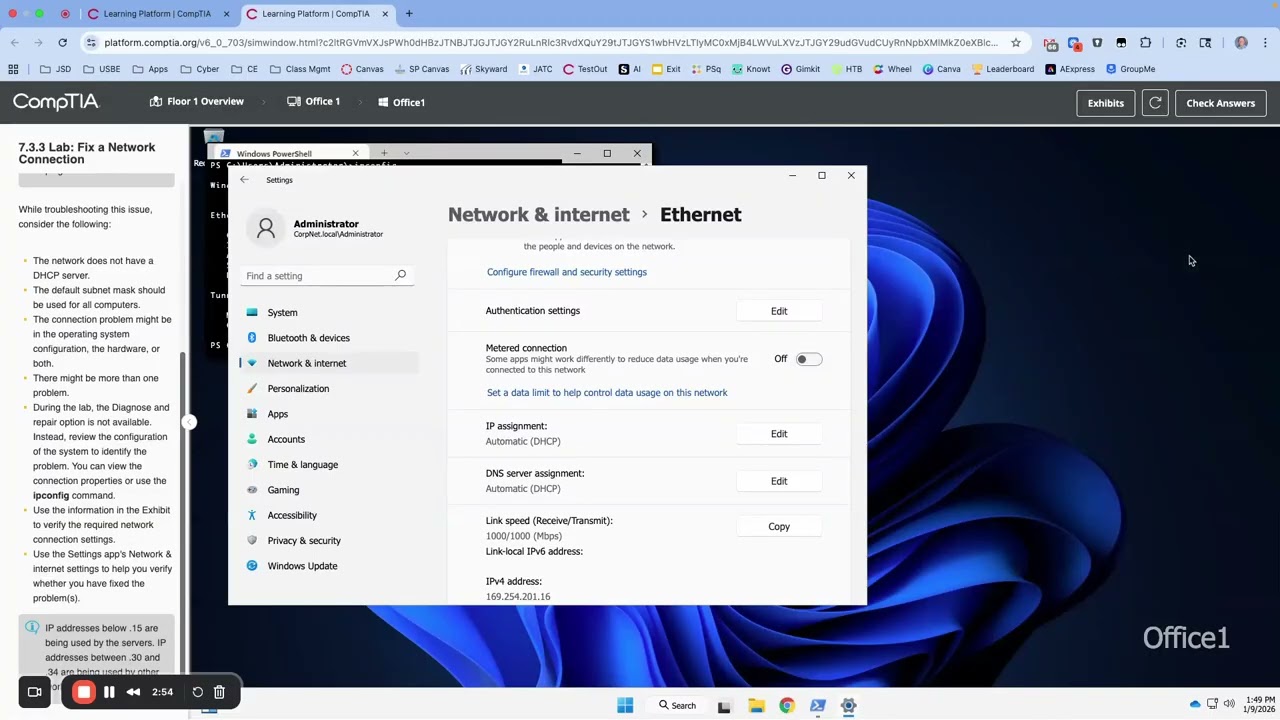Open Personalization settings

tap(298, 389)
